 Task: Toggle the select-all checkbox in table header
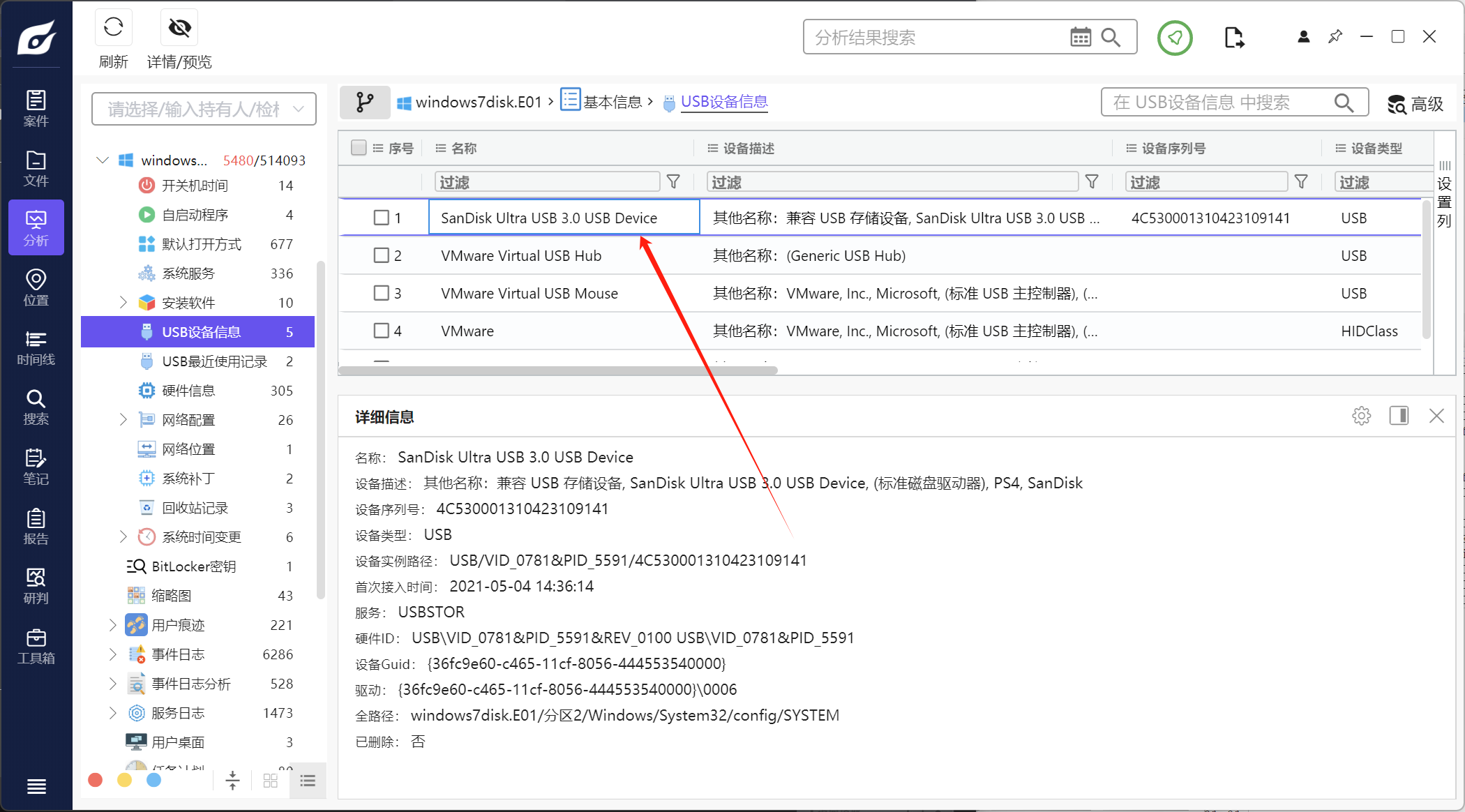coord(359,148)
